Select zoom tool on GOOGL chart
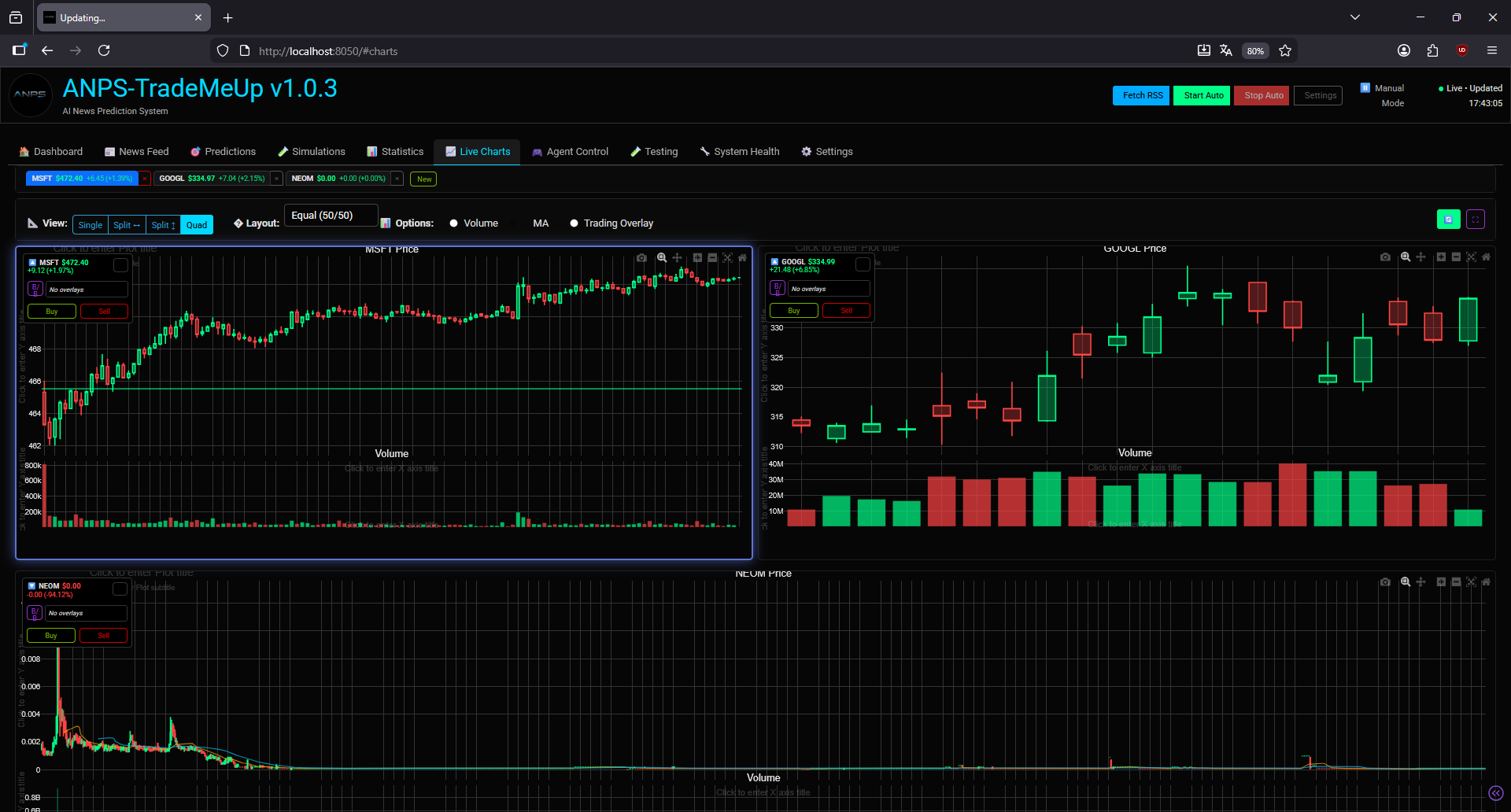 1406,257
